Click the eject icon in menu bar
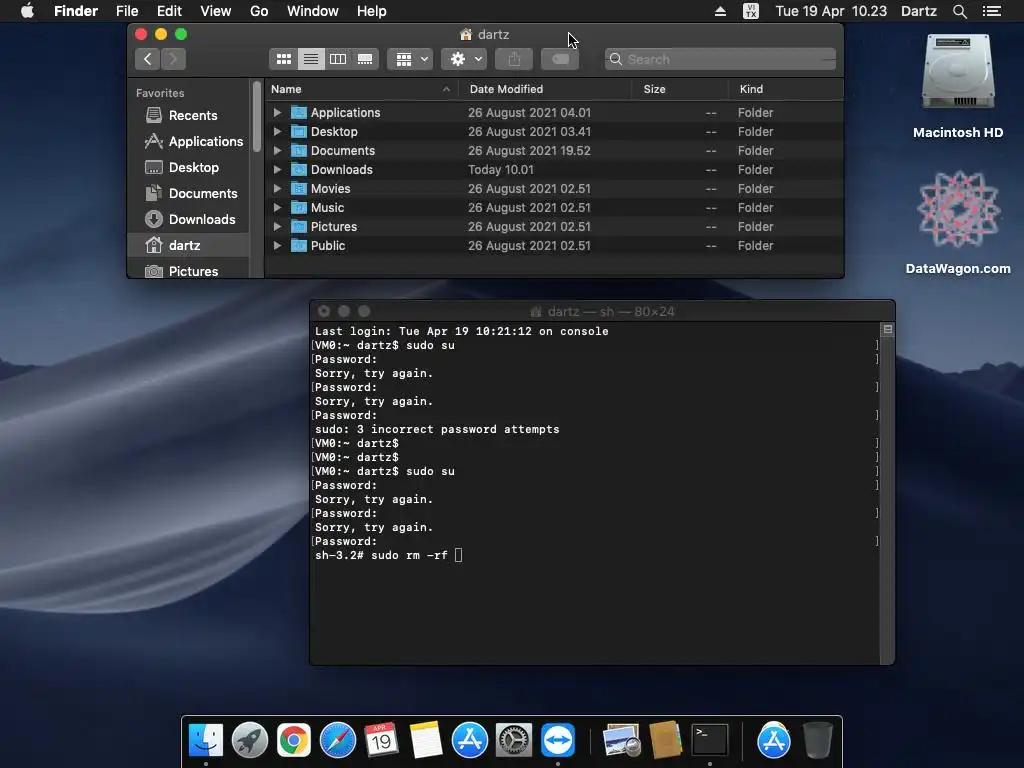Image resolution: width=1024 pixels, height=768 pixels. [720, 11]
